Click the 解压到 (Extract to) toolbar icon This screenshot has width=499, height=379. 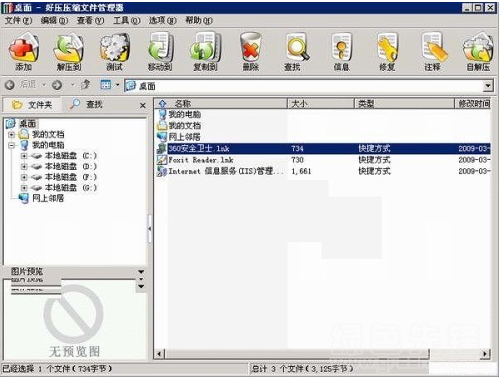pos(68,48)
